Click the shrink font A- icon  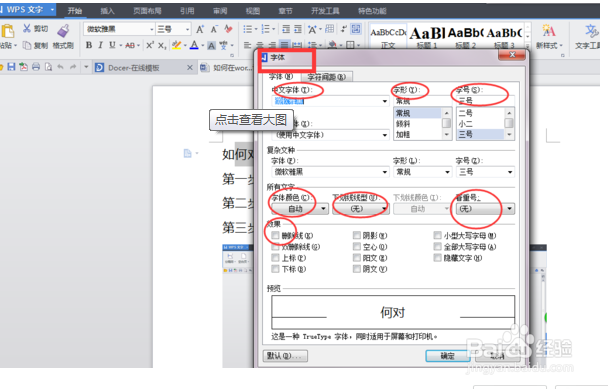(214, 29)
